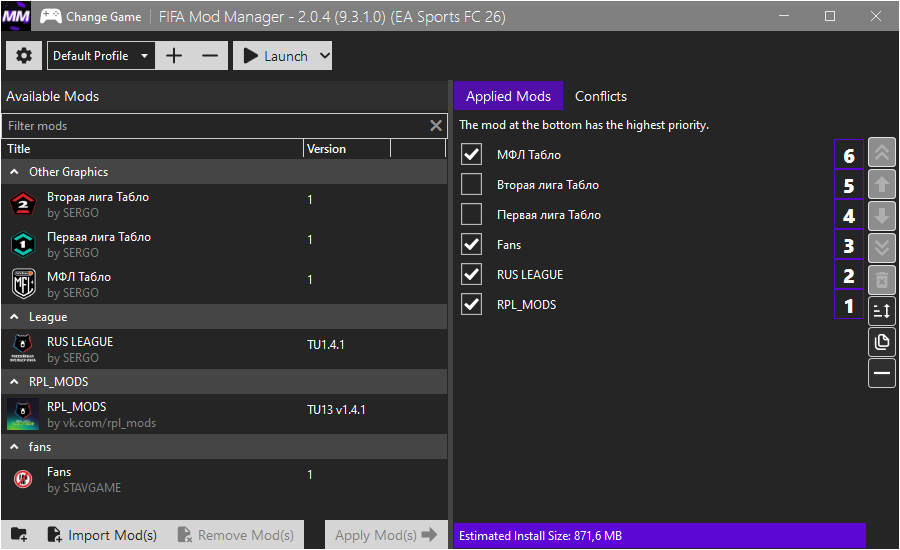Viewport: 900px width, 550px height.
Task: Enable the Вторая лига Табло checkbox
Action: (x=472, y=185)
